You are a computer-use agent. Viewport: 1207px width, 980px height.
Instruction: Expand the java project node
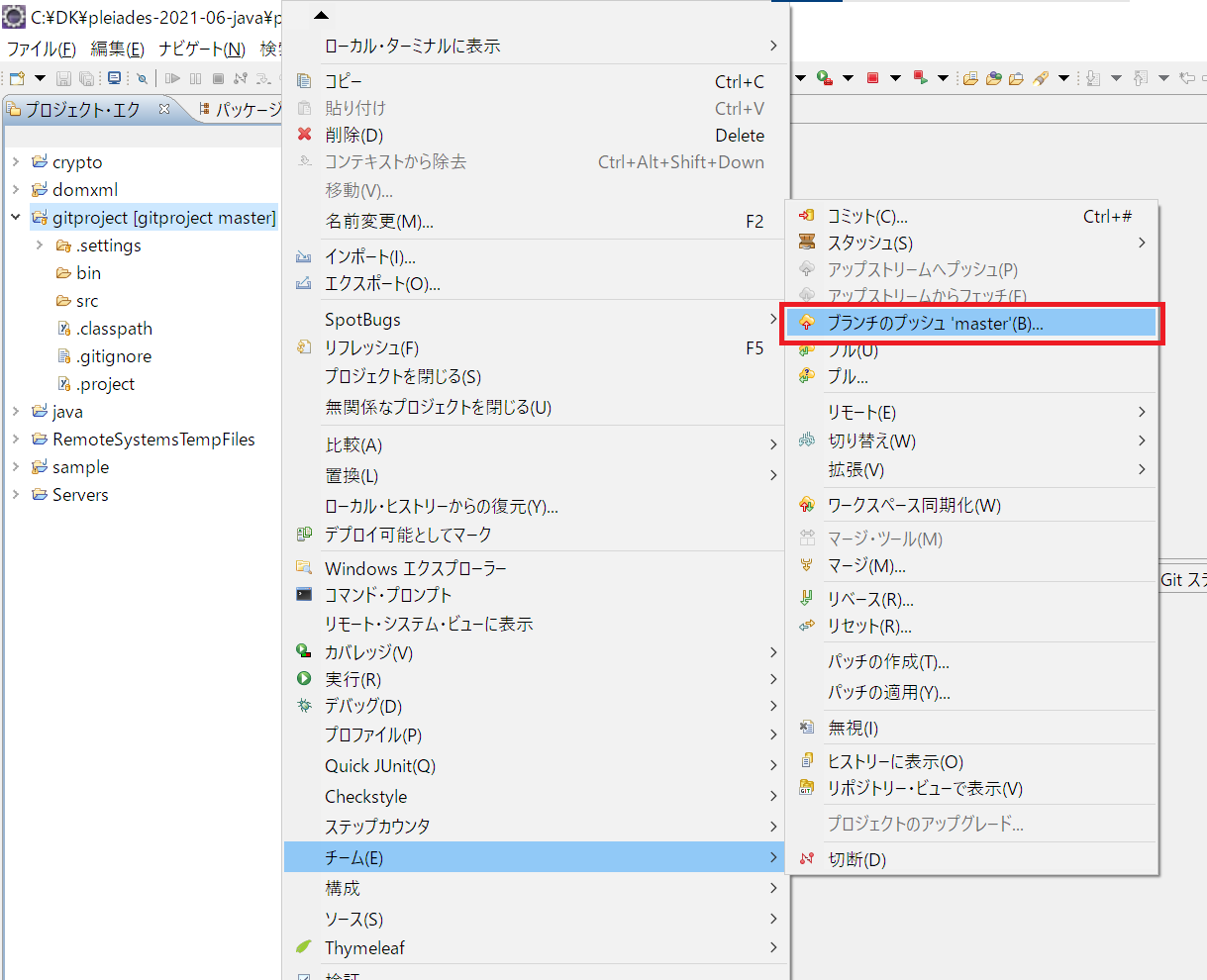point(16,412)
